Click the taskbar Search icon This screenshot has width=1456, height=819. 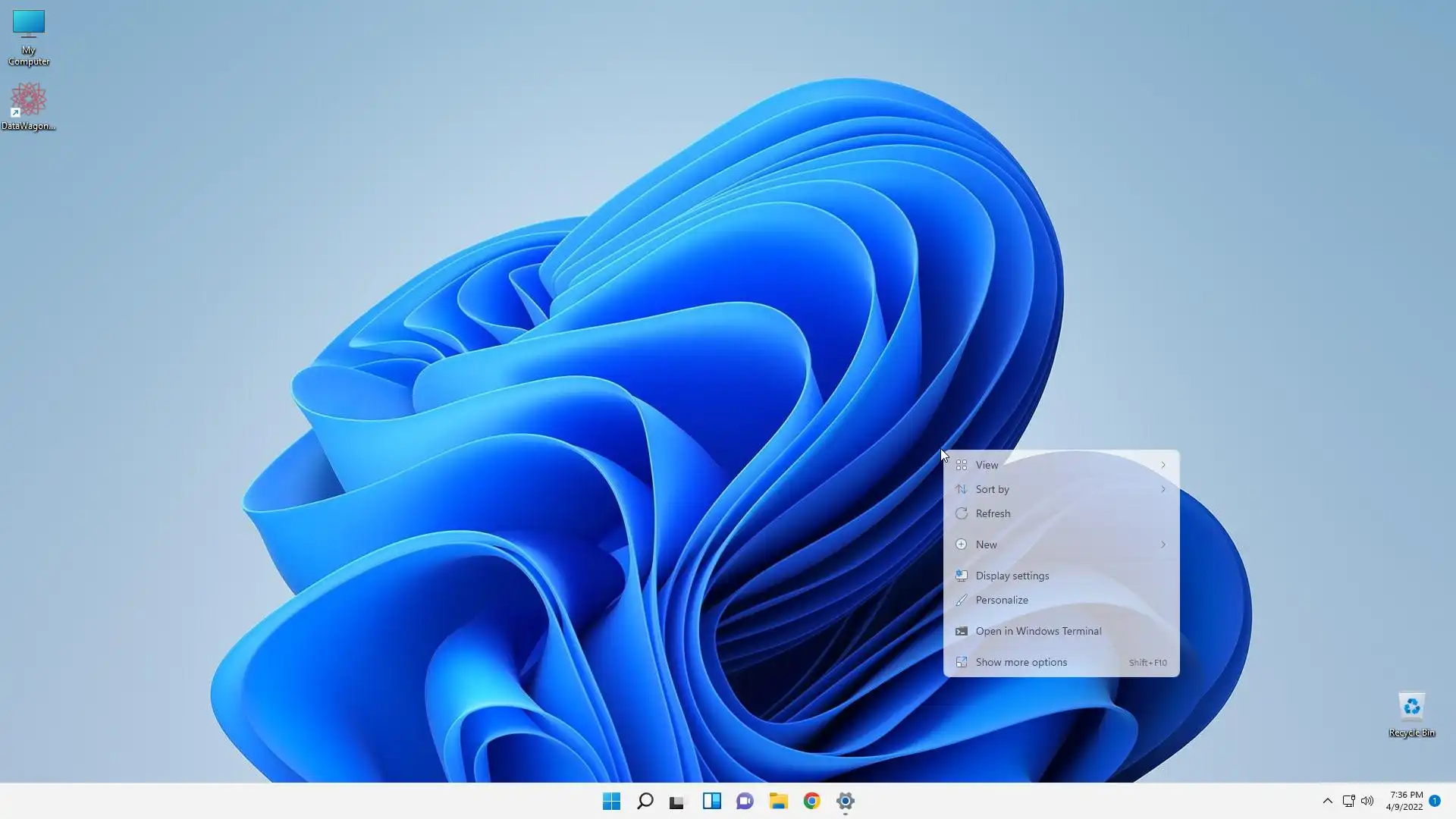tap(645, 801)
